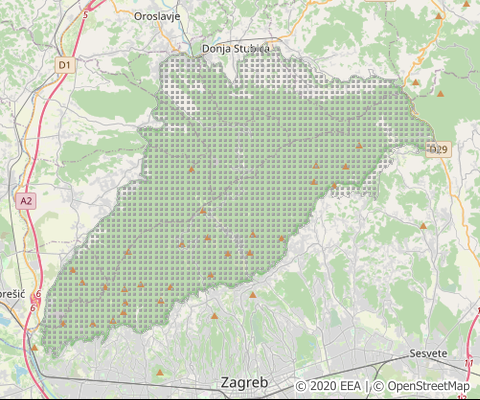Open the OpenStreetMap attribution link

[x=421, y=386]
